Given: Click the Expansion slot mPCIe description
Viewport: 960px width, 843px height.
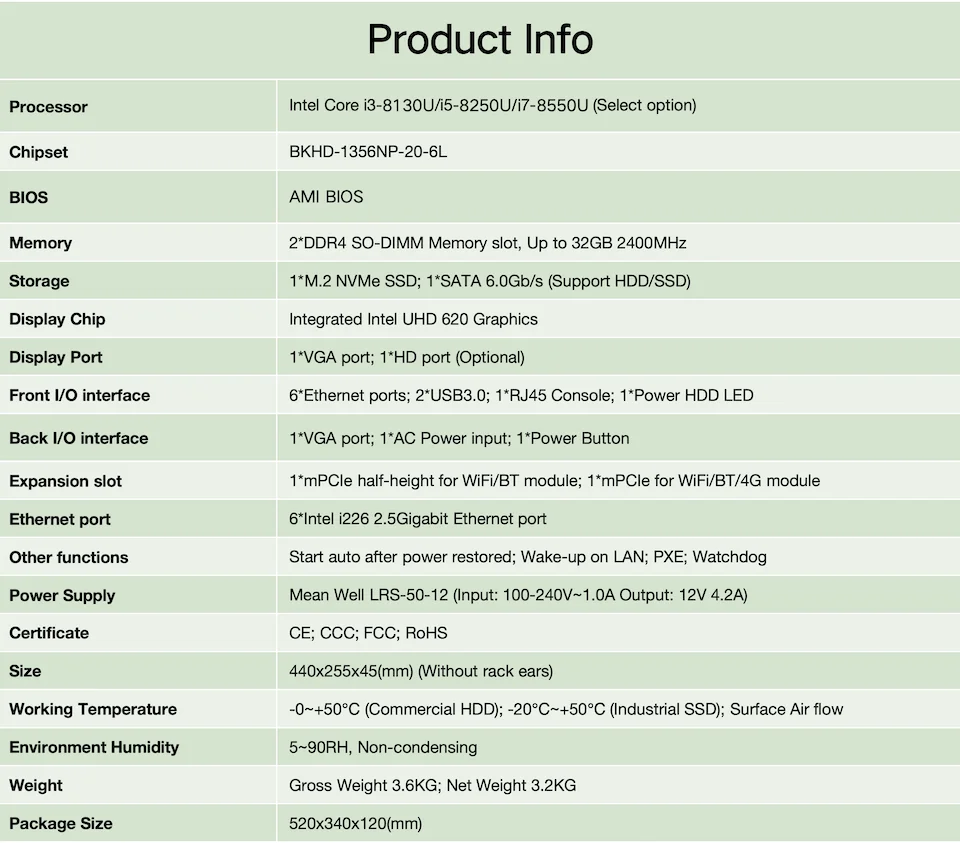Looking at the screenshot, I should click(x=554, y=481).
